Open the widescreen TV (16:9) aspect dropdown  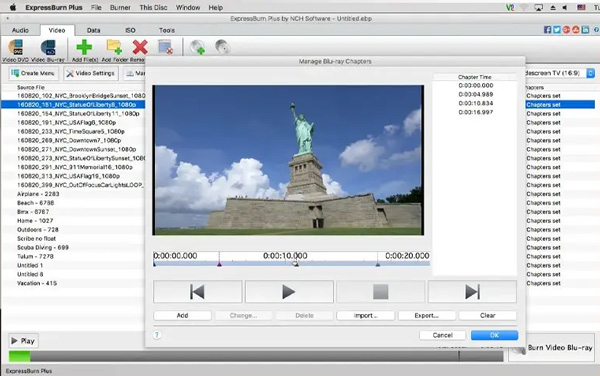590,73
